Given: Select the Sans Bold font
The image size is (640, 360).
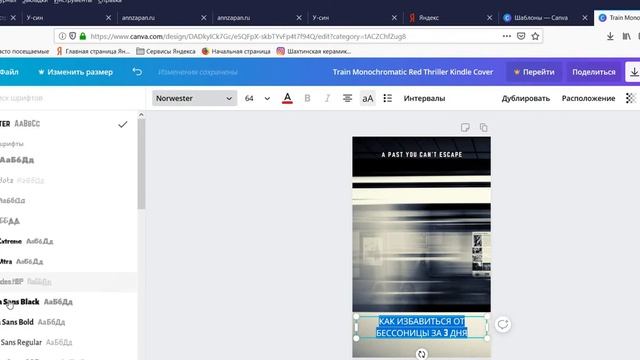Looking at the screenshot, I should click(33, 322).
